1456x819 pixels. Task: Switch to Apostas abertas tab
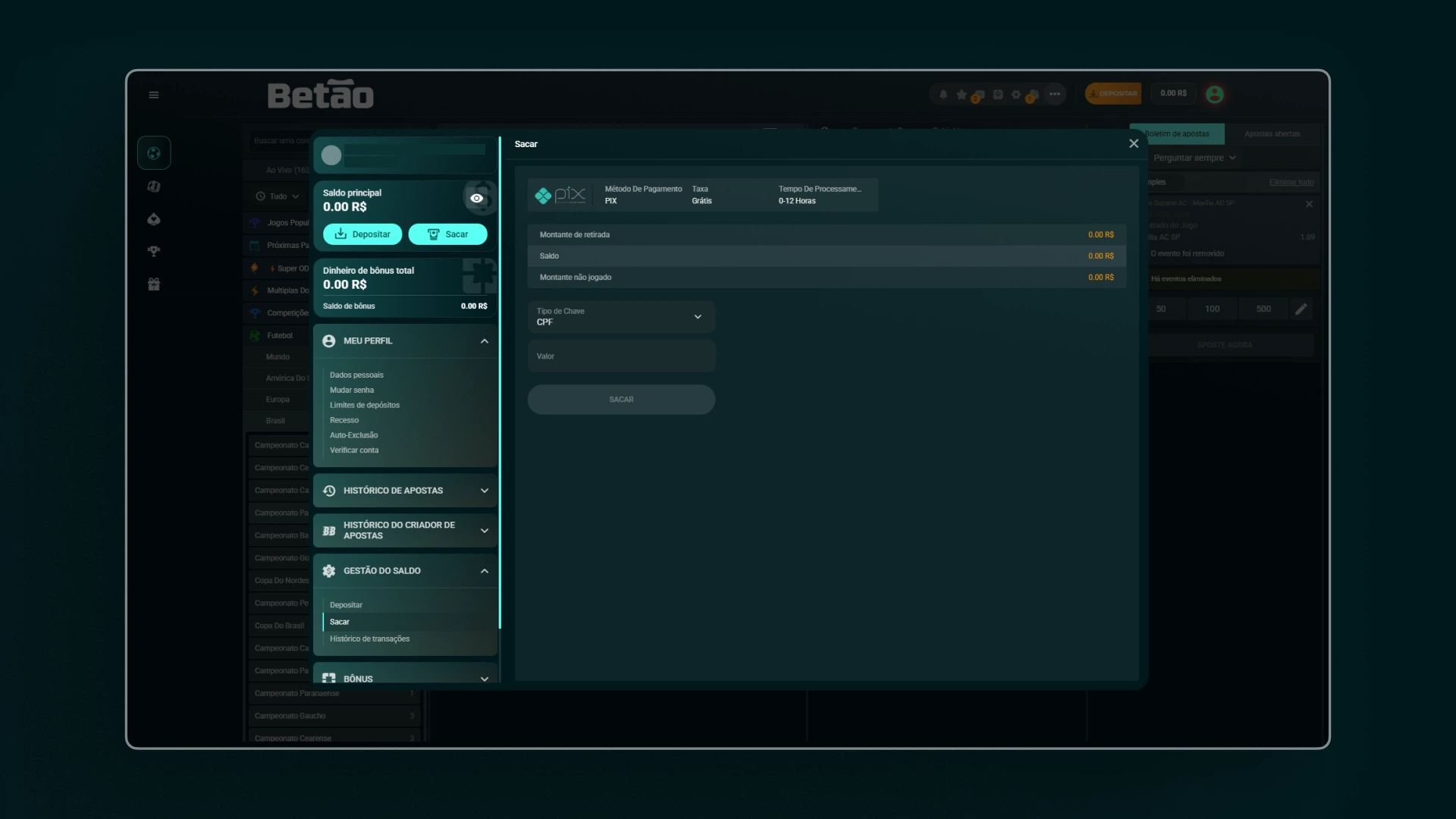[1272, 134]
